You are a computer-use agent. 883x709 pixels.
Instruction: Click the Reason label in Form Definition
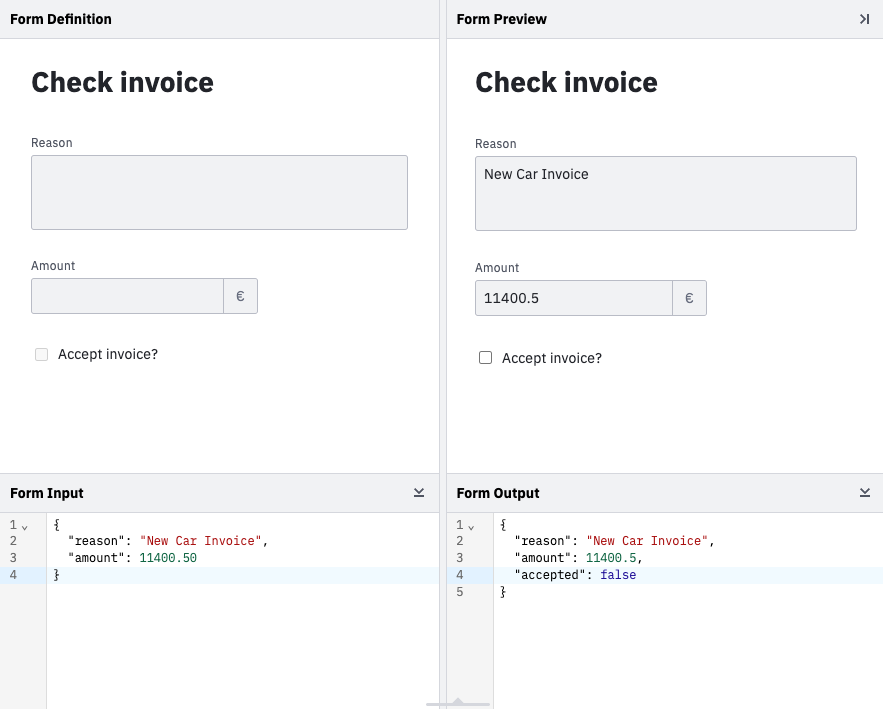[x=52, y=142]
